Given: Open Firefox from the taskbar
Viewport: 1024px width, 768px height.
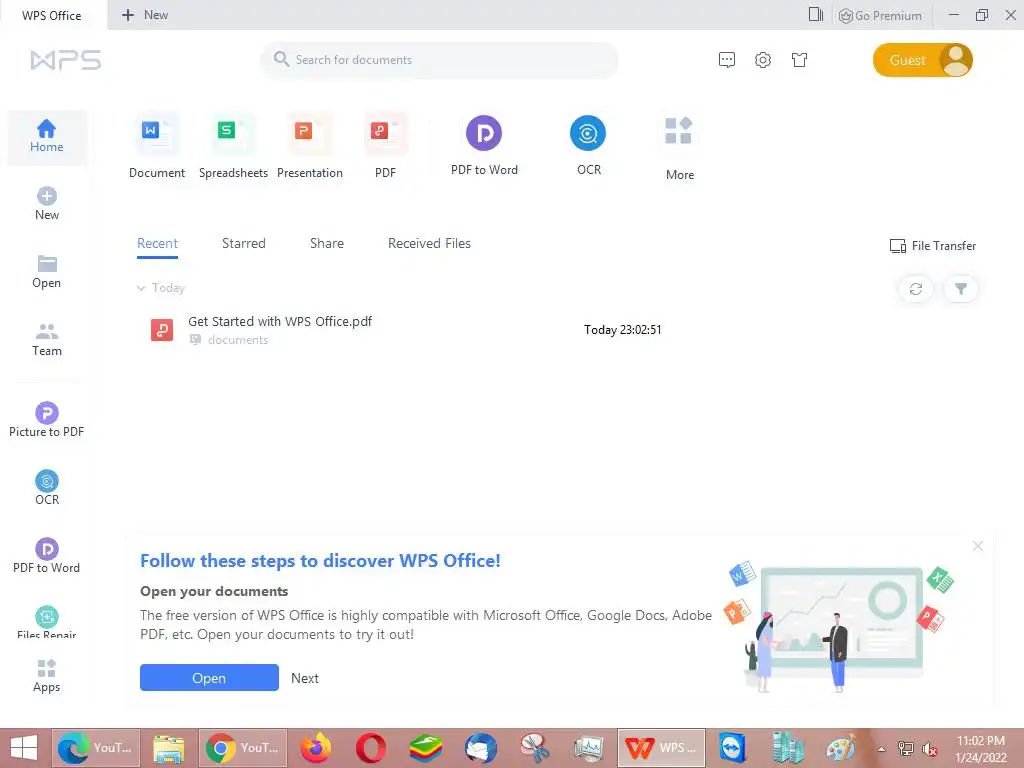Looking at the screenshot, I should tap(316, 748).
